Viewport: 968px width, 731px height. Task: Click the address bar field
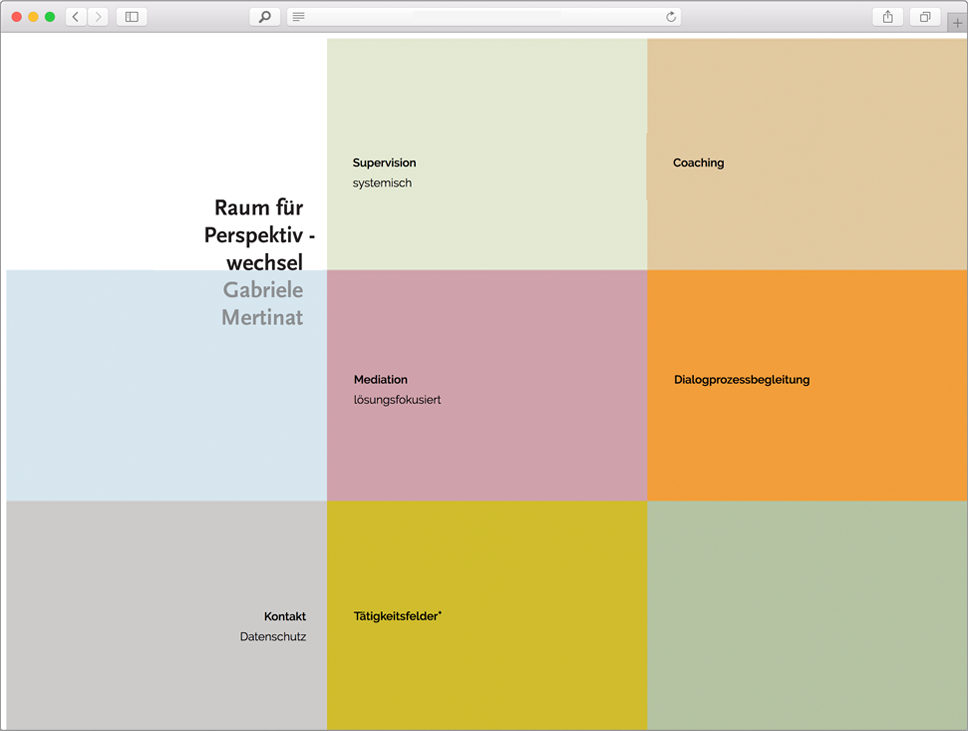coord(484,17)
